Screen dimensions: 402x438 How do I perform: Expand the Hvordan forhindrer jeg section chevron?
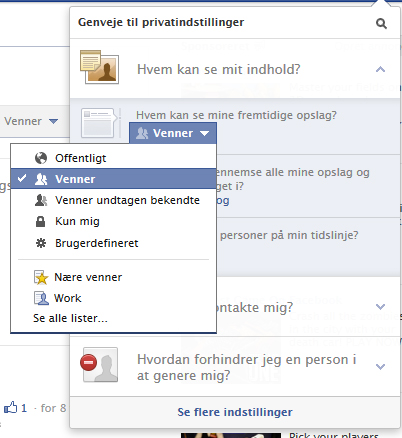380,367
